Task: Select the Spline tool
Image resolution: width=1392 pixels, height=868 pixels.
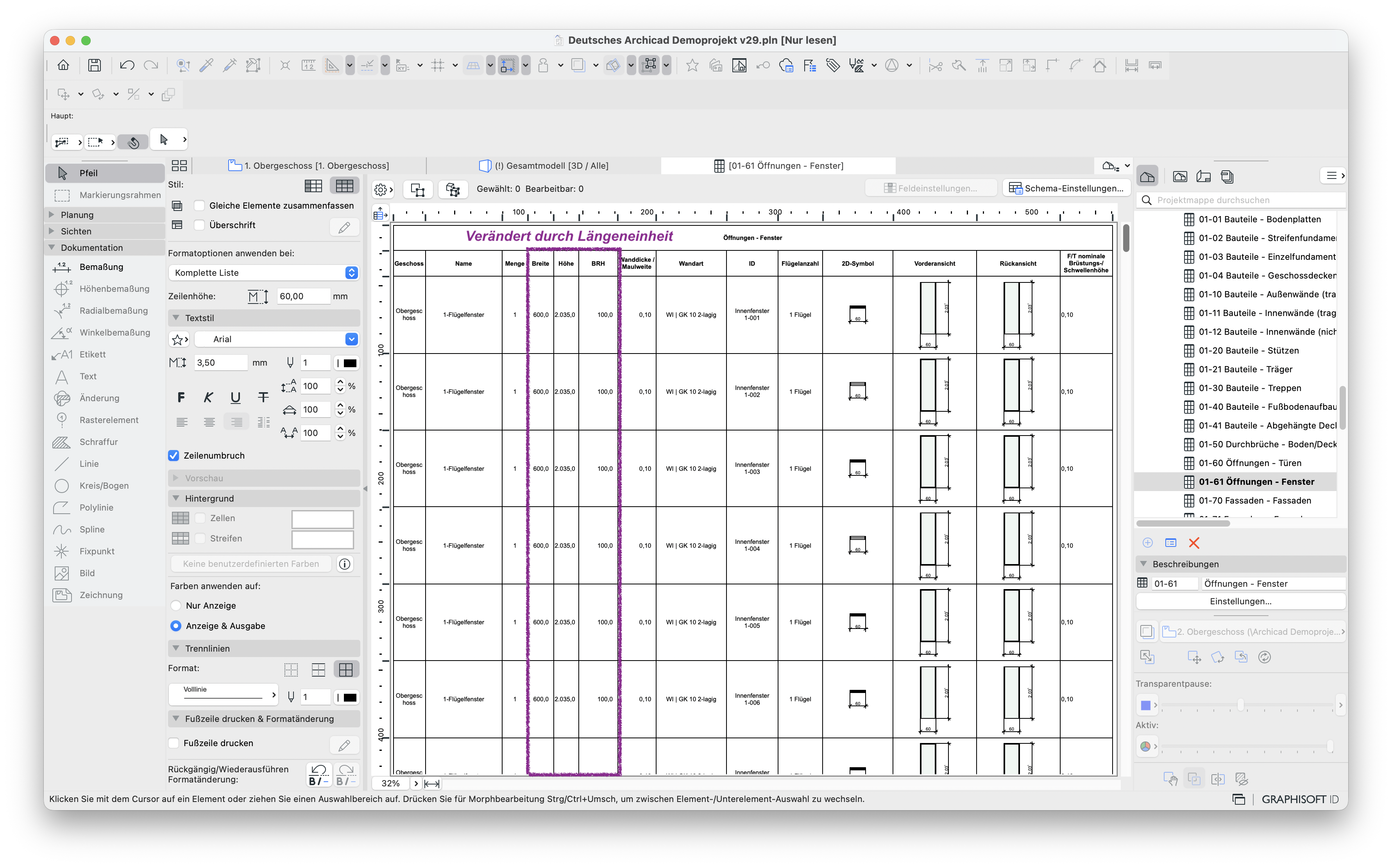Action: coord(105,529)
